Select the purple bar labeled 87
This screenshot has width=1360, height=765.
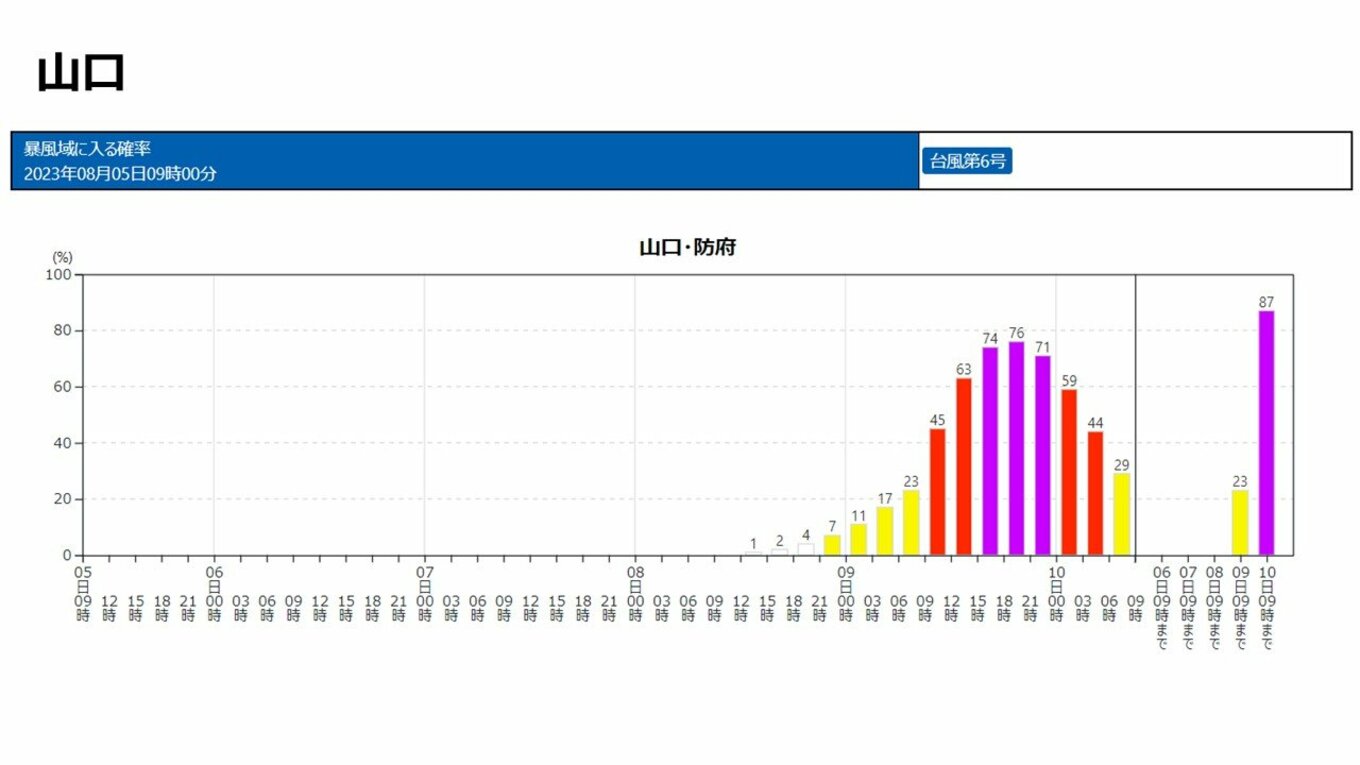tap(1266, 433)
